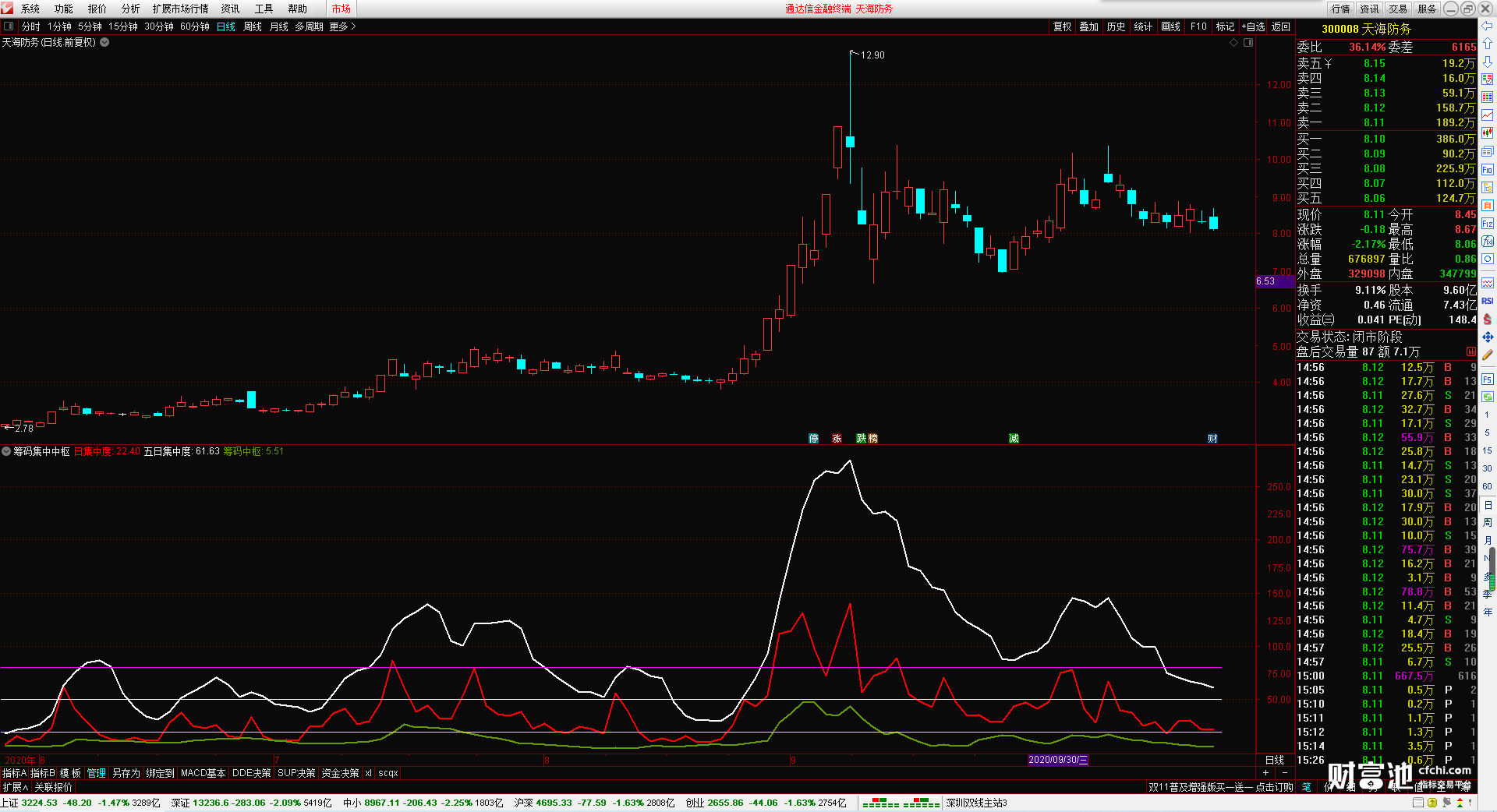Click the 关联报价 related quotes tab
Viewport: 1497px width, 812px height.
[x=53, y=787]
